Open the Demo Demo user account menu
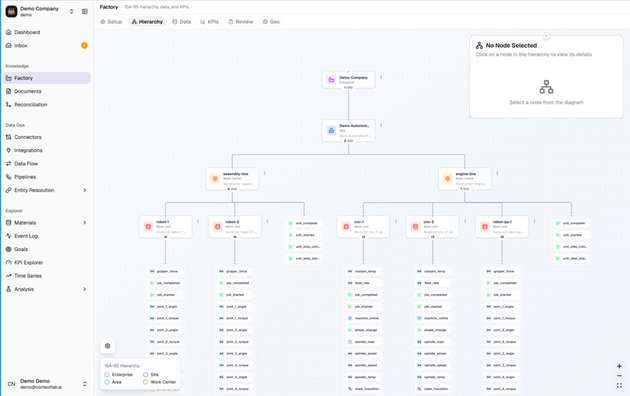The height and width of the screenshot is (396, 630). tap(47, 384)
